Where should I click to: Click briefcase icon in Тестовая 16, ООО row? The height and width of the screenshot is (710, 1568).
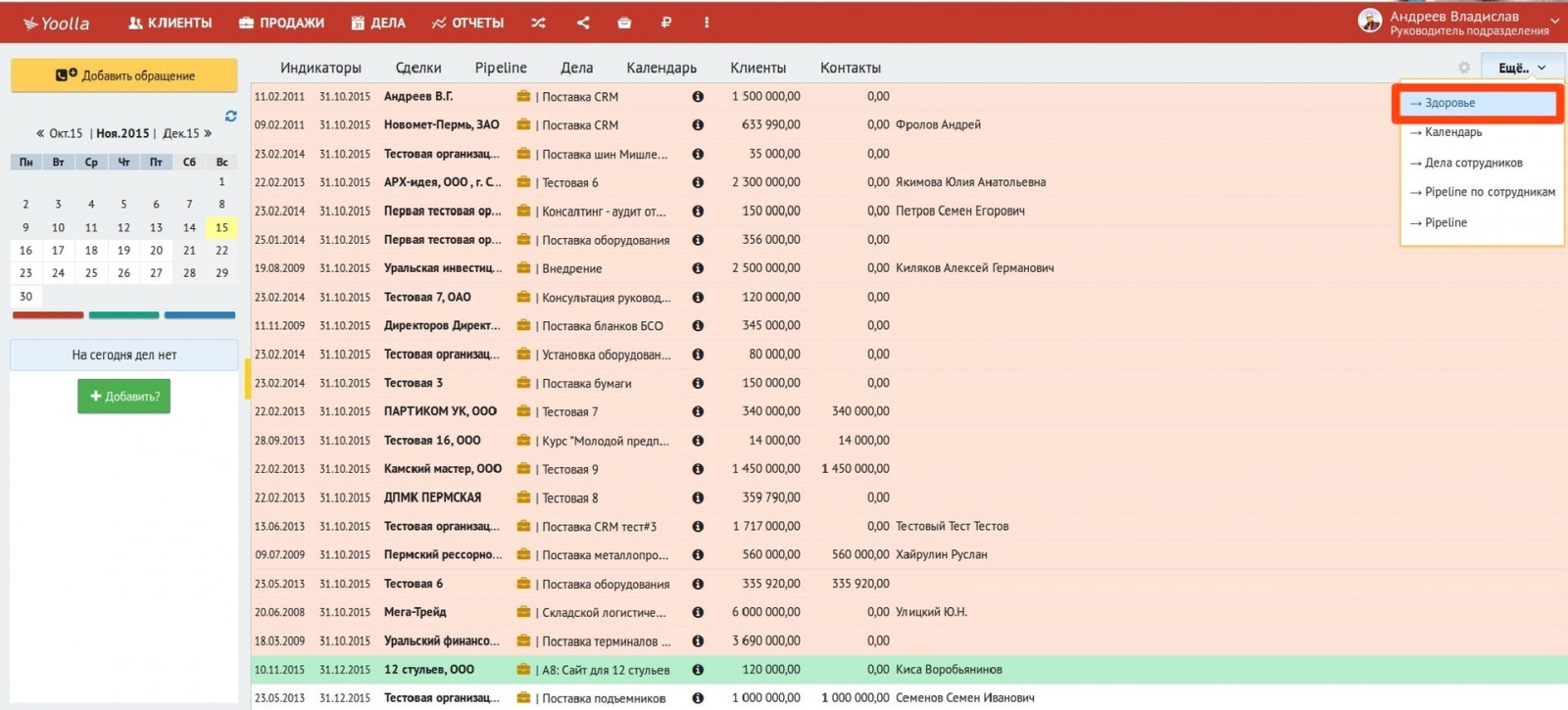pos(523,440)
